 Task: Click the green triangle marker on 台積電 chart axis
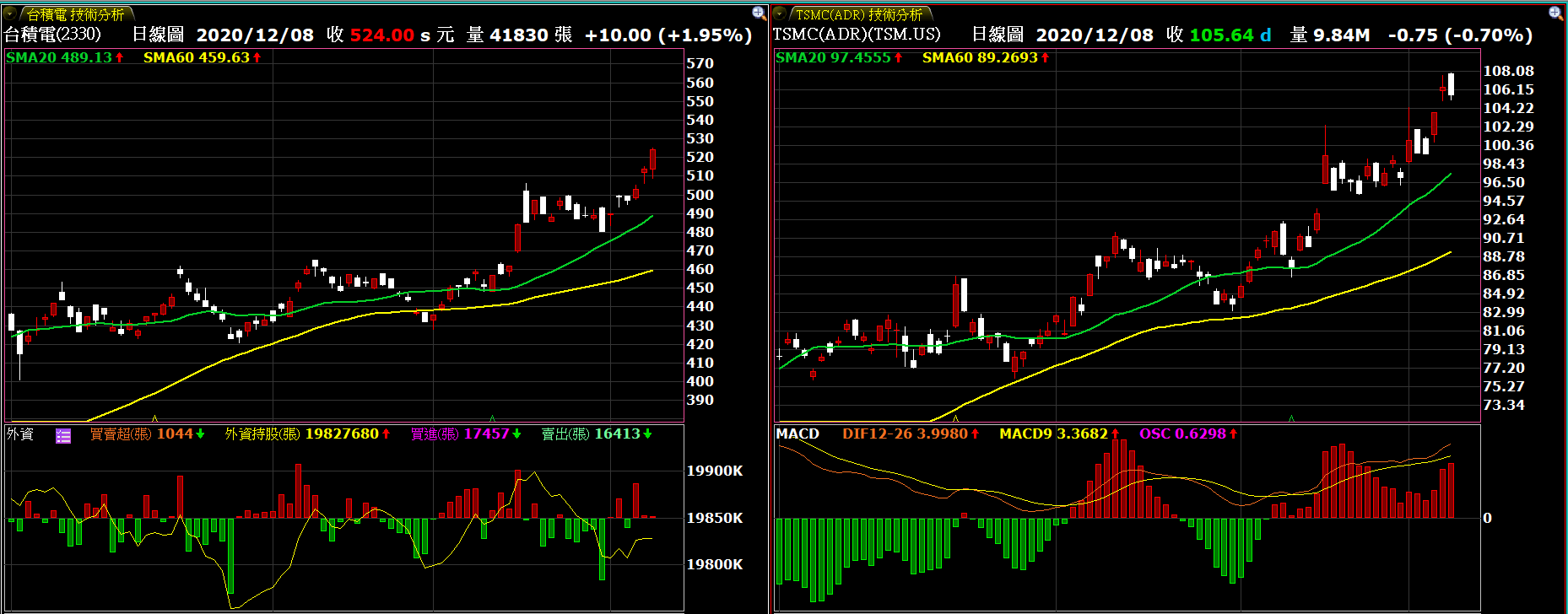(x=492, y=418)
